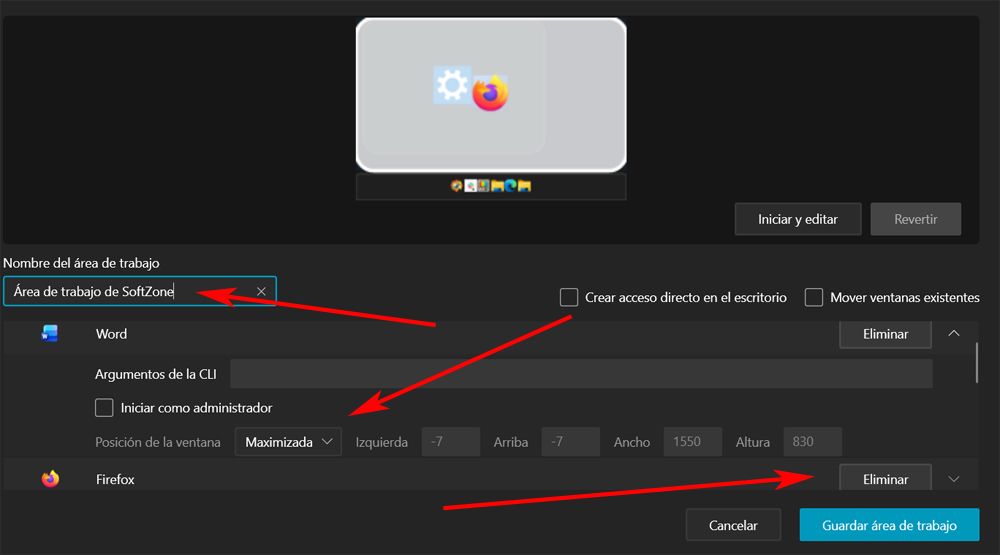
Task: Click the Nombre del área de trabajo label
Action: [x=82, y=263]
